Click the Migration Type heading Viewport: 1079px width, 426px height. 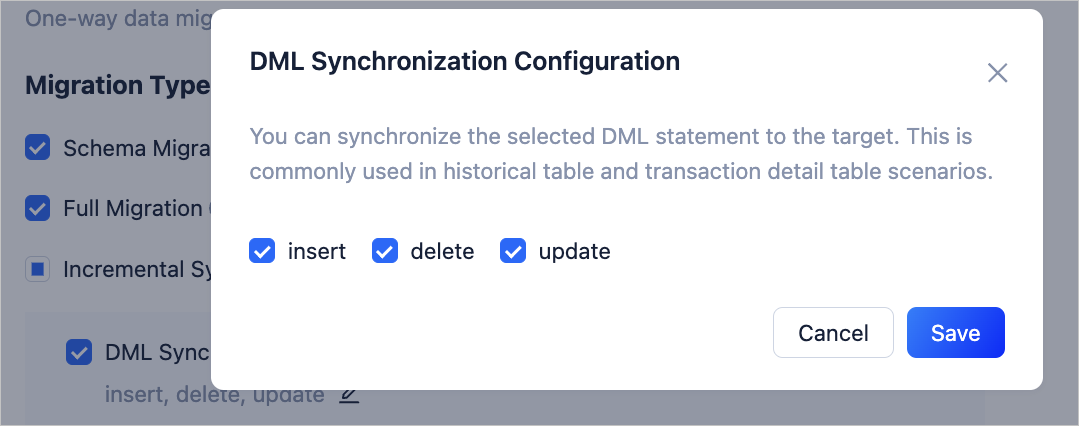click(116, 86)
